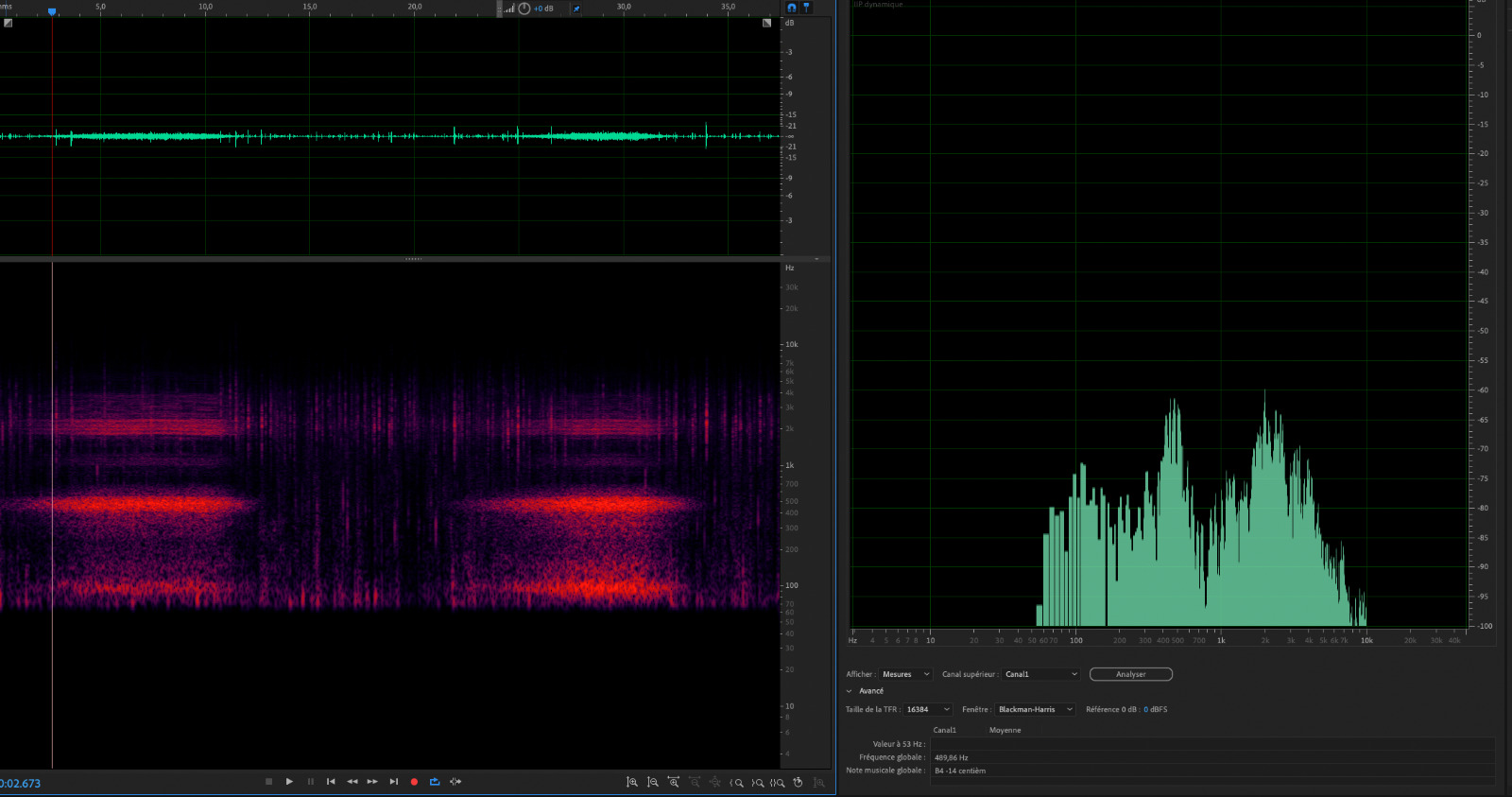Screen dimensions: 1512x797
Task: Click the rewind icon
Action: coord(352,782)
